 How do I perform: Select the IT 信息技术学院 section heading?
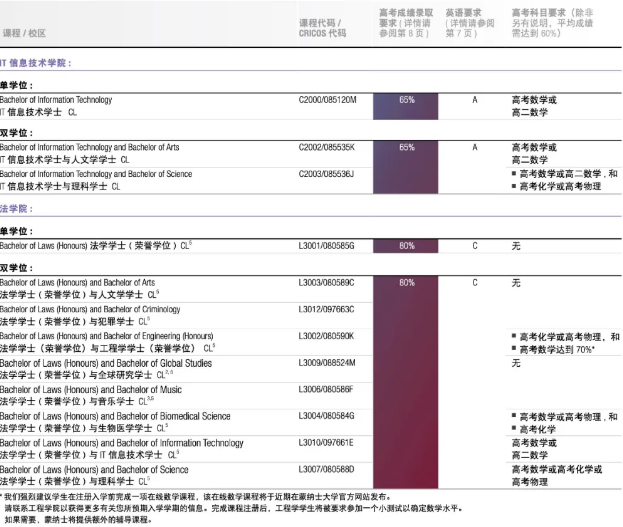coord(35,62)
